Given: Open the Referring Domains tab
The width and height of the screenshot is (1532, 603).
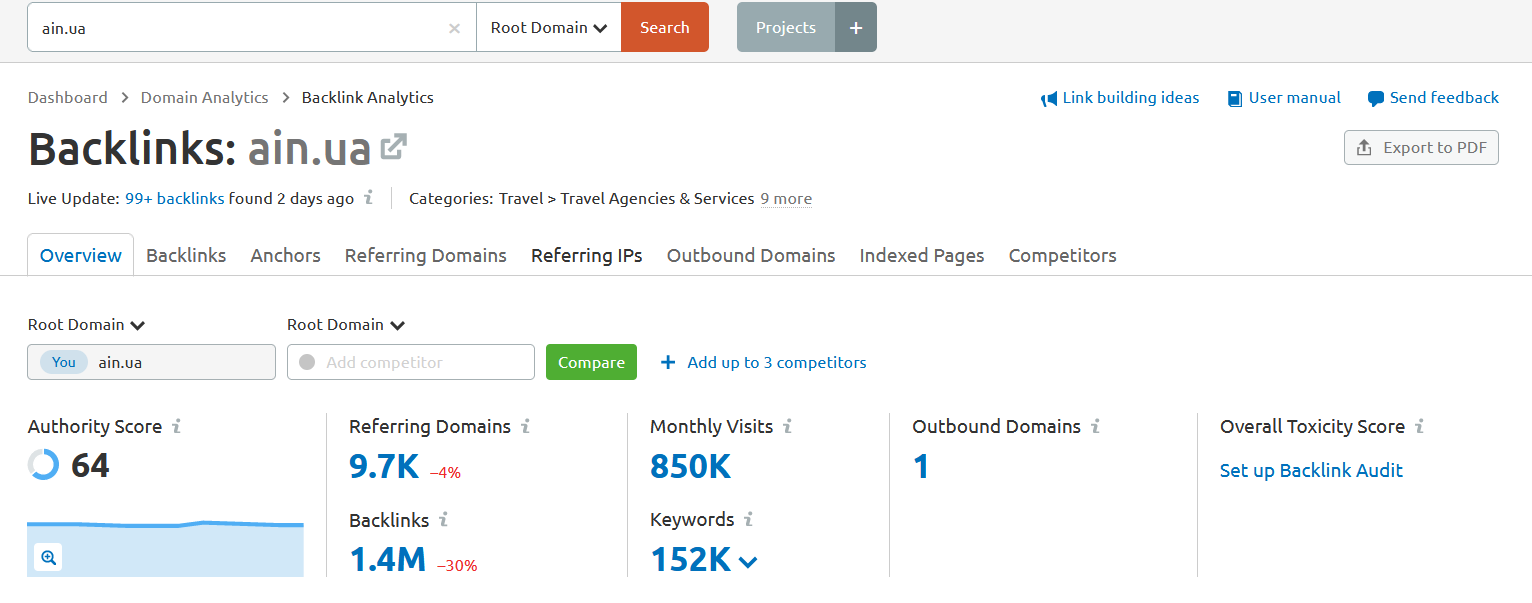Looking at the screenshot, I should pyautogui.click(x=426, y=255).
